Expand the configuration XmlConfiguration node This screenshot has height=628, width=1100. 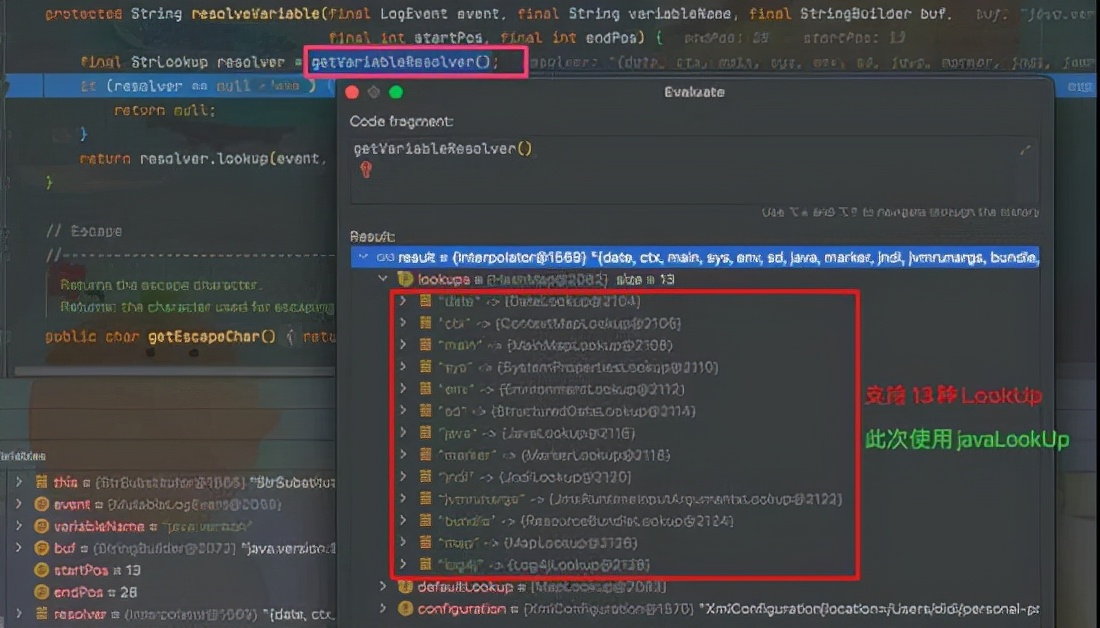pos(383,608)
